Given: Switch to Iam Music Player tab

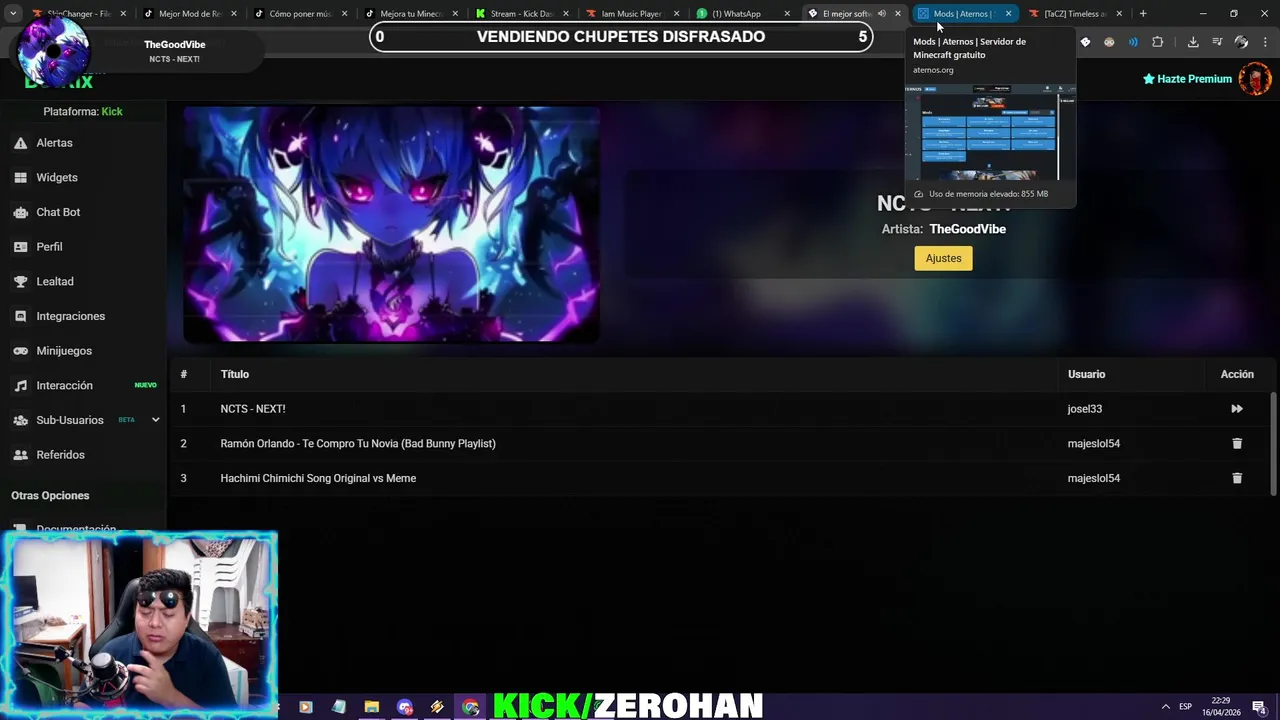Looking at the screenshot, I should click(631, 14).
